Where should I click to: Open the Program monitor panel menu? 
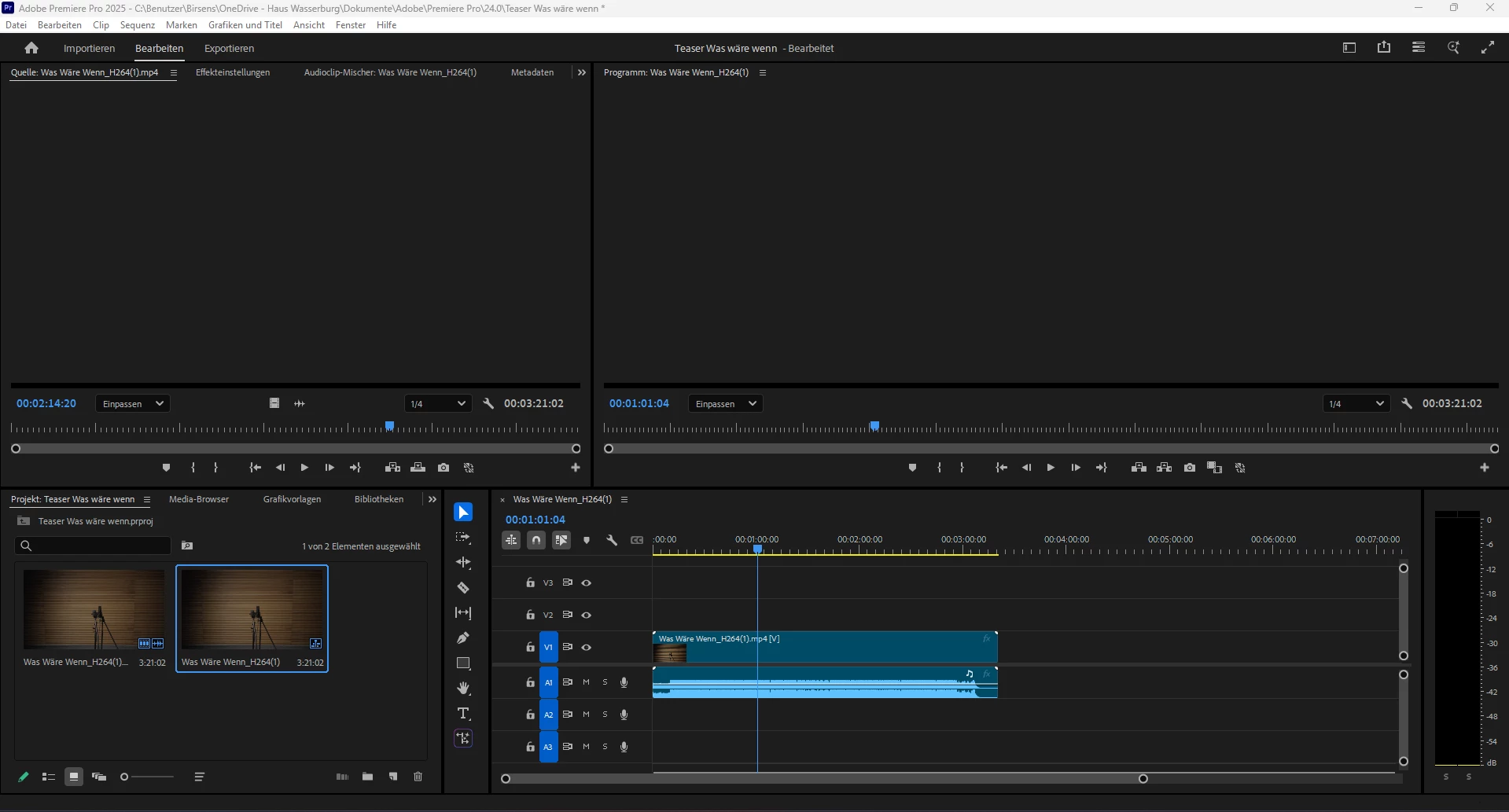pos(763,72)
